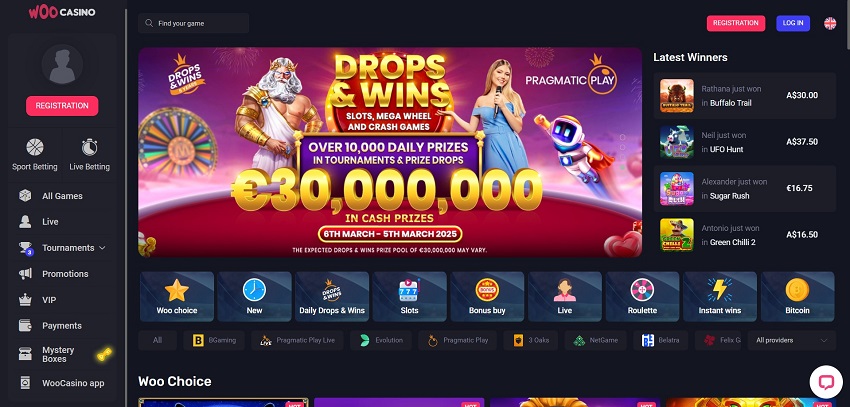Expand the Tournaments submenu

(101, 248)
